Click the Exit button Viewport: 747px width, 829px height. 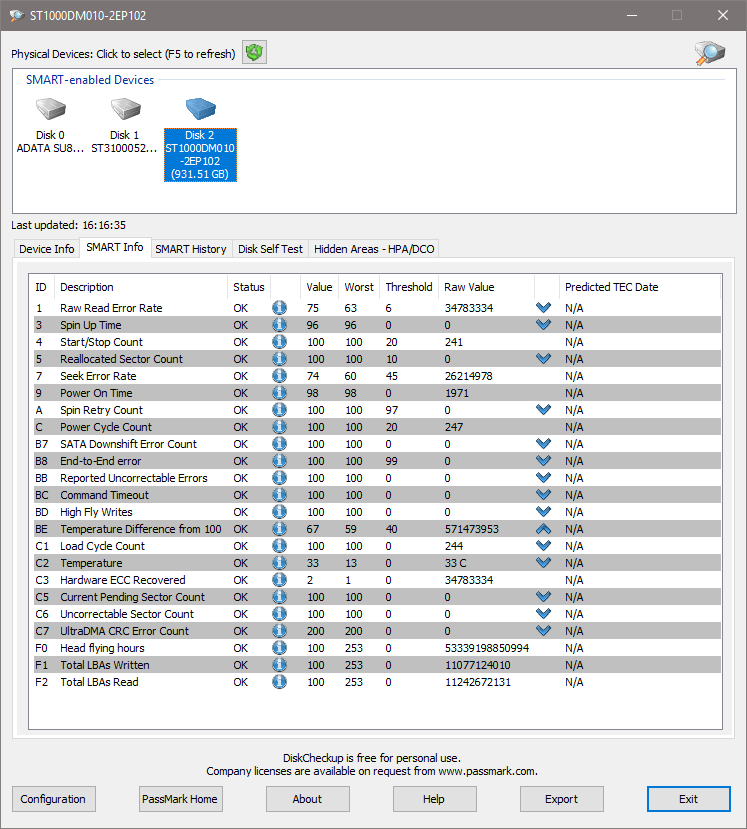(x=689, y=799)
